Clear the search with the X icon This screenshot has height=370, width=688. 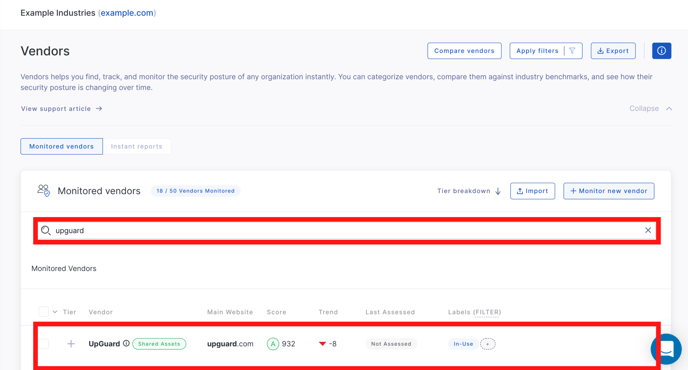click(648, 230)
